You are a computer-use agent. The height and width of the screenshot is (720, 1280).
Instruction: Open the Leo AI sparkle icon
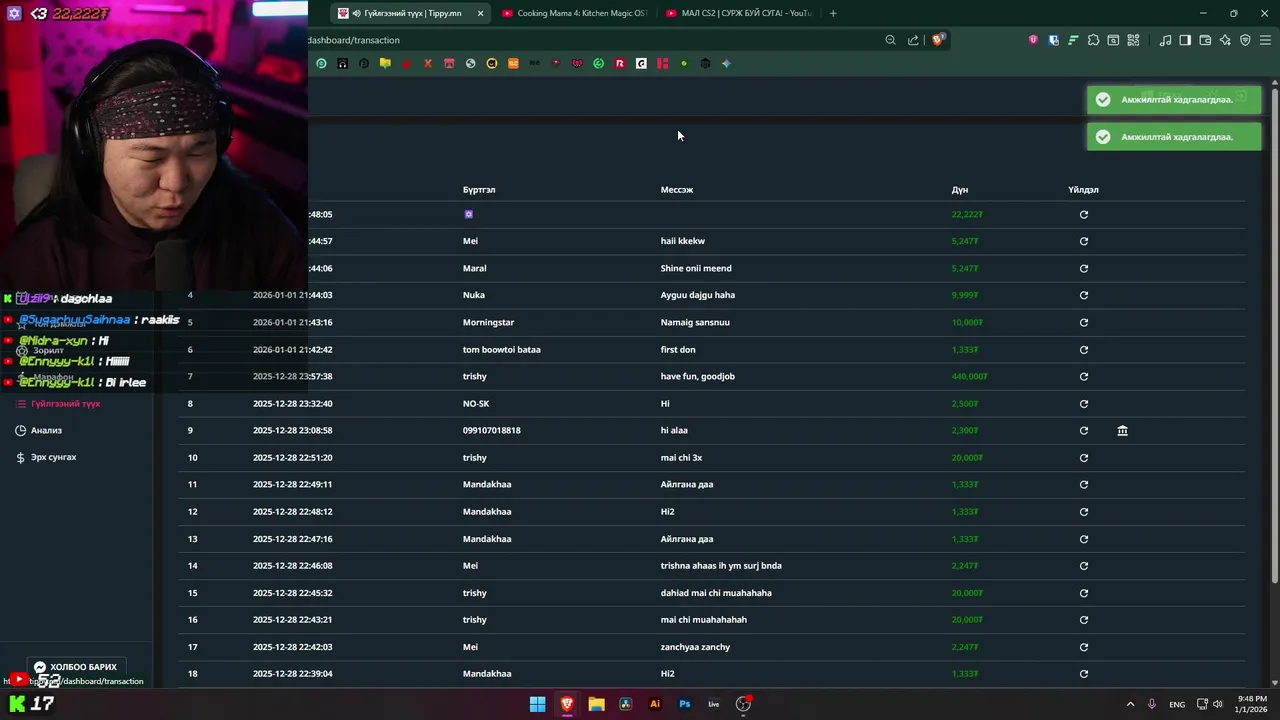(1225, 40)
